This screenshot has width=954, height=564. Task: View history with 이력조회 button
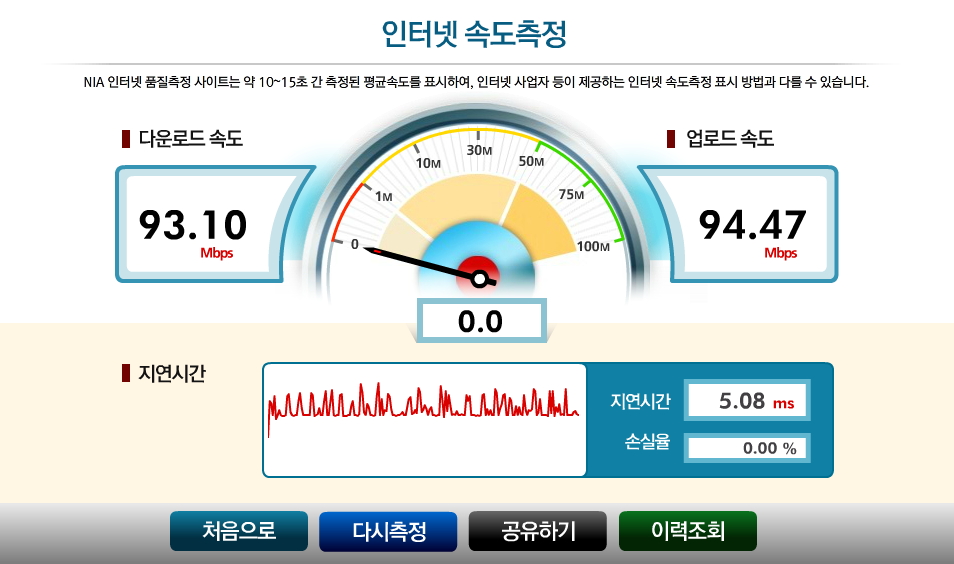688,531
